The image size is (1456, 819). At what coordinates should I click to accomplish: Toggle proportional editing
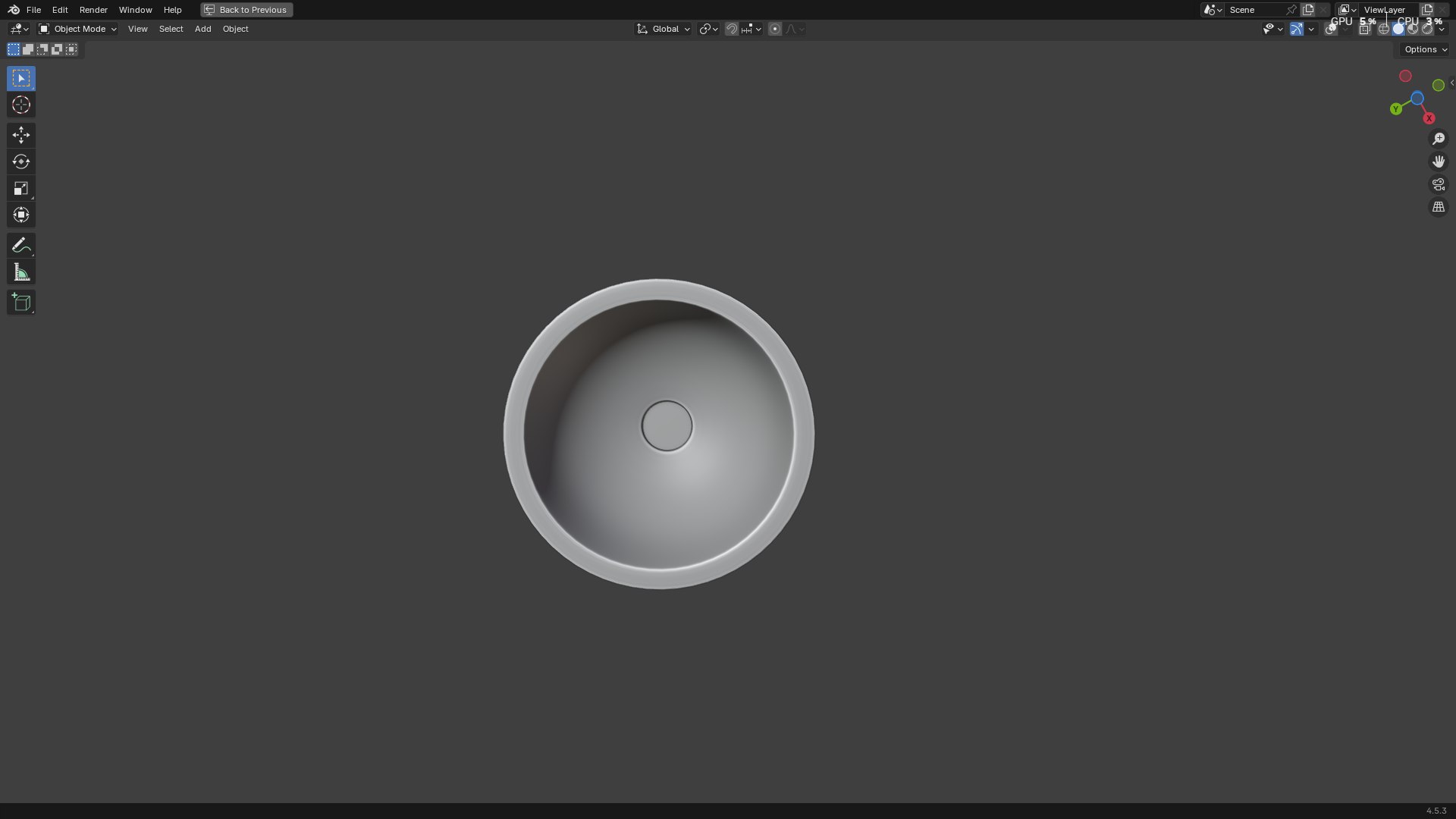pos(774,29)
